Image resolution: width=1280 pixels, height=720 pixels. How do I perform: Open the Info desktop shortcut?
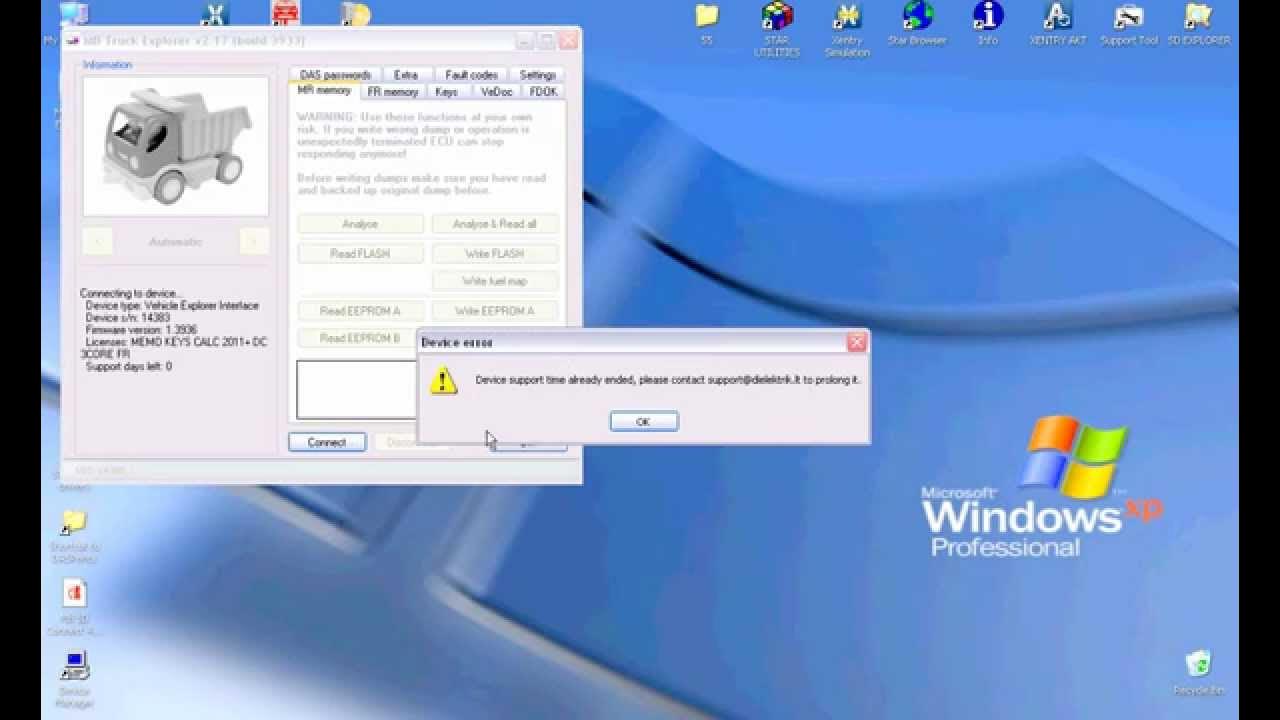[988, 23]
